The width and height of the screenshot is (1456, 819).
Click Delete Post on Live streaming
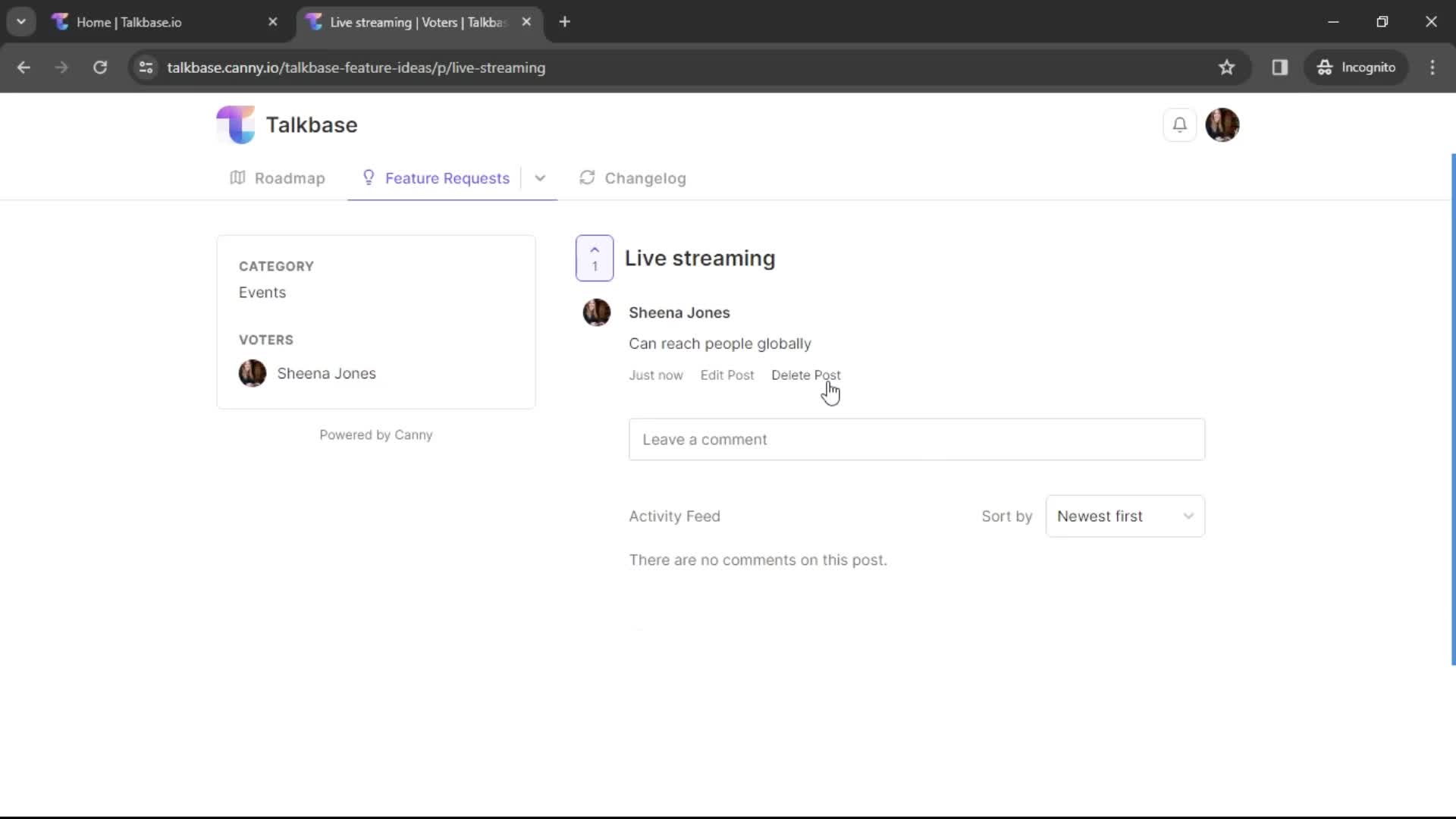pyautogui.click(x=806, y=374)
